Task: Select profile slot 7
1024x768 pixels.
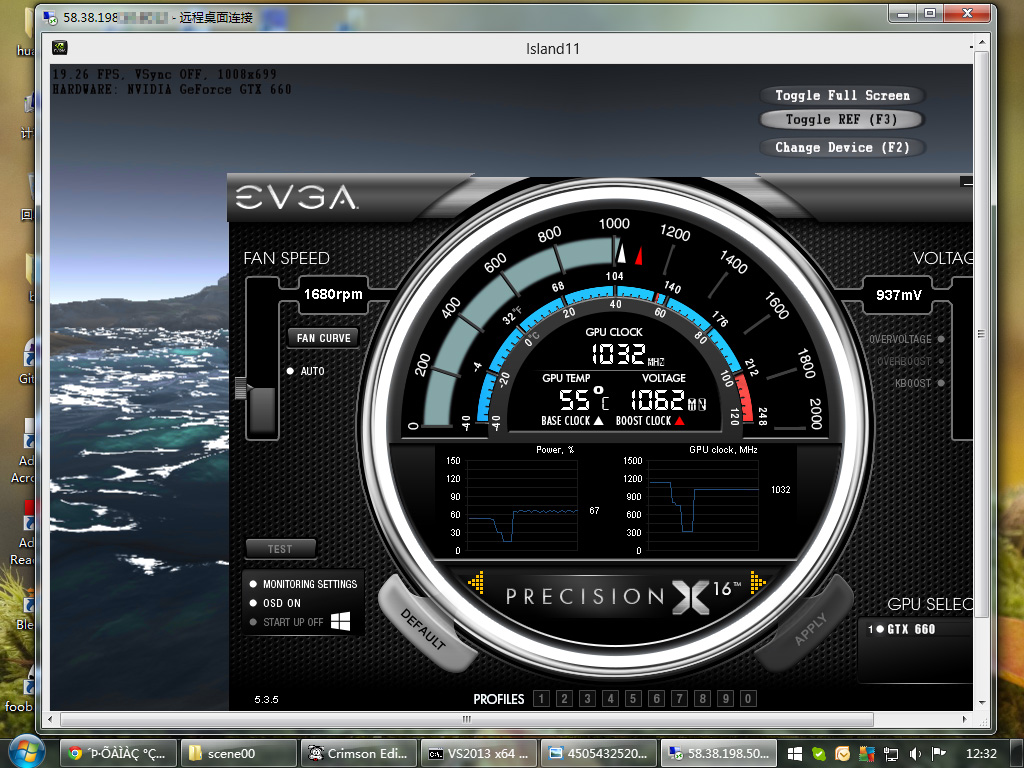Action: pos(679,699)
